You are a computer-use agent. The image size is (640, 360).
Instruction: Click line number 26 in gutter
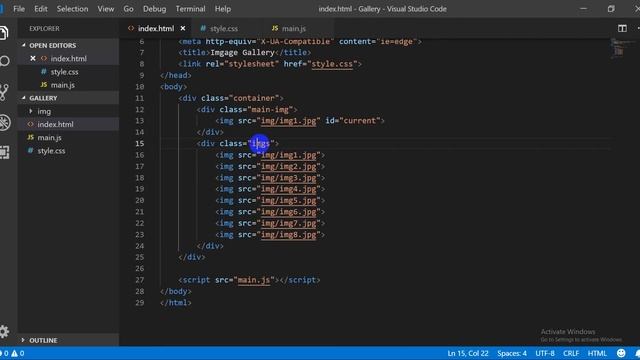click(140, 269)
